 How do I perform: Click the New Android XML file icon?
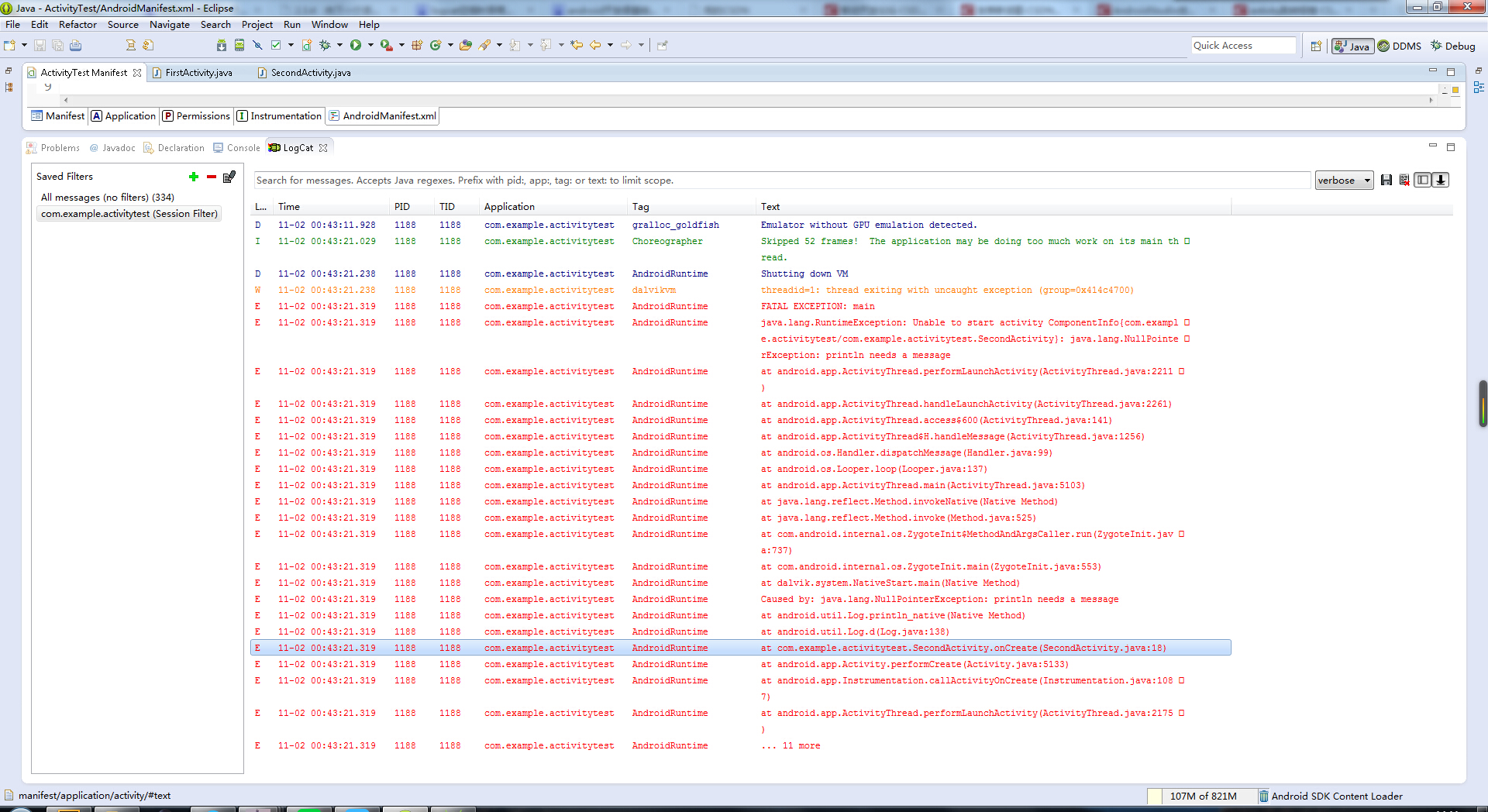(307, 46)
